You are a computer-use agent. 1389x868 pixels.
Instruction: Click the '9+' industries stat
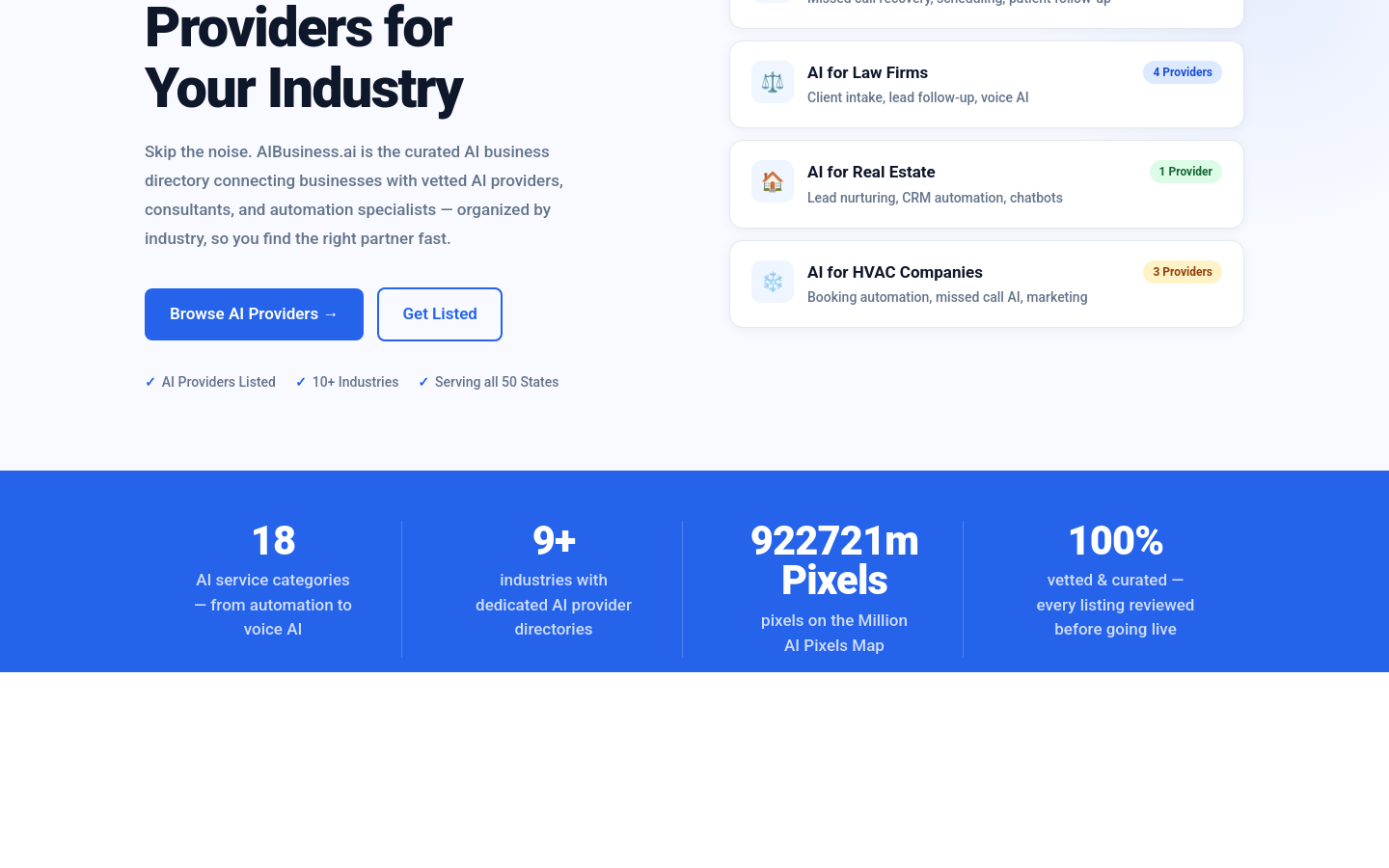[554, 541]
